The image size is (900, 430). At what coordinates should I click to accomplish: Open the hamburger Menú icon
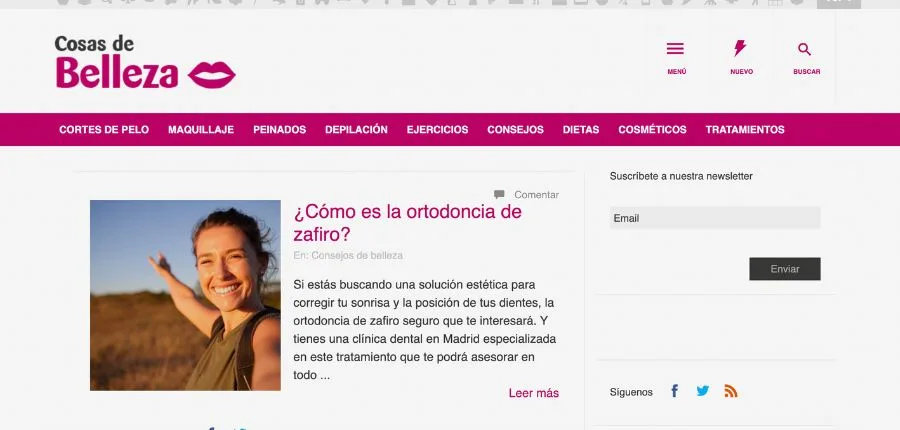click(676, 49)
